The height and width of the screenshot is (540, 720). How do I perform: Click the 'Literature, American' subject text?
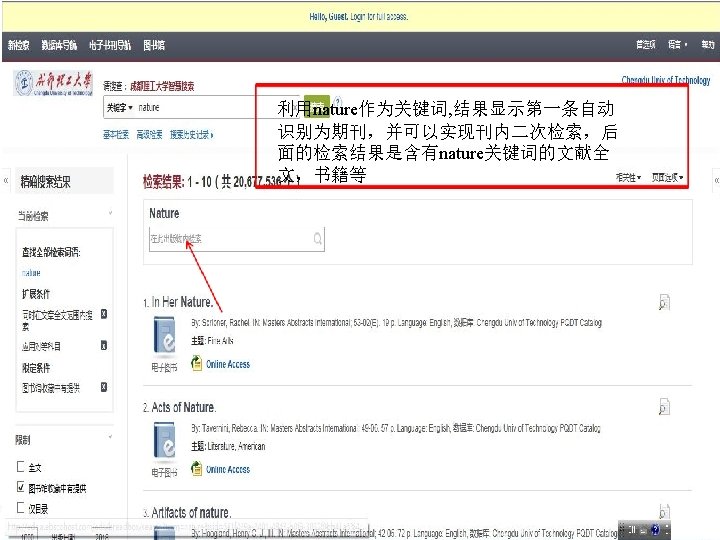(x=236, y=446)
